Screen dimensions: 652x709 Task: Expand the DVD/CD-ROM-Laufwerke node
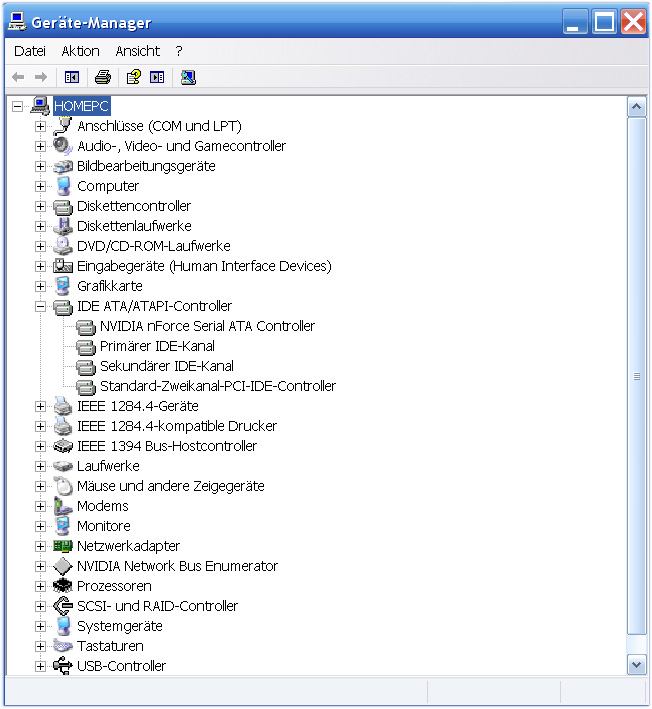point(40,246)
